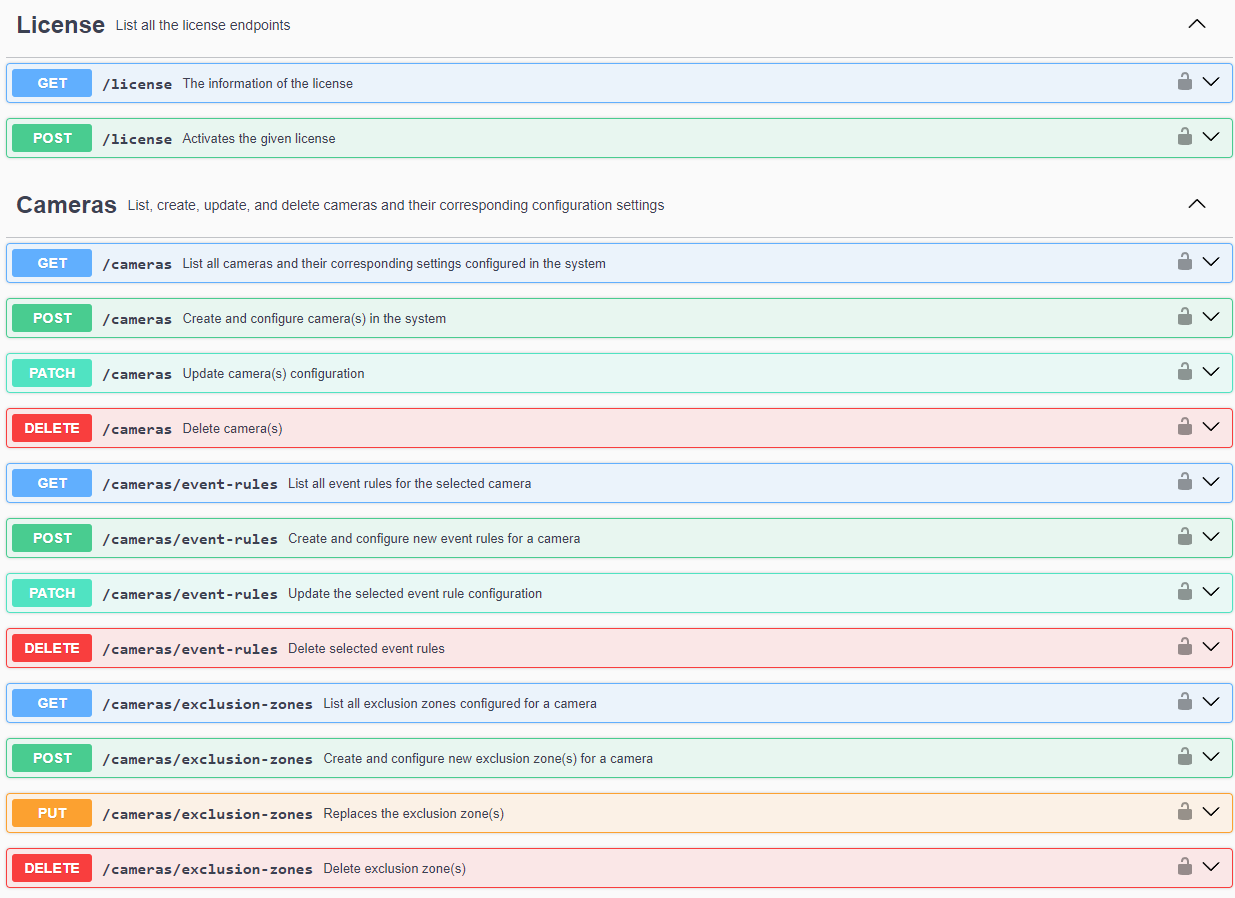Collapse the License section with its chevron

[1197, 24]
